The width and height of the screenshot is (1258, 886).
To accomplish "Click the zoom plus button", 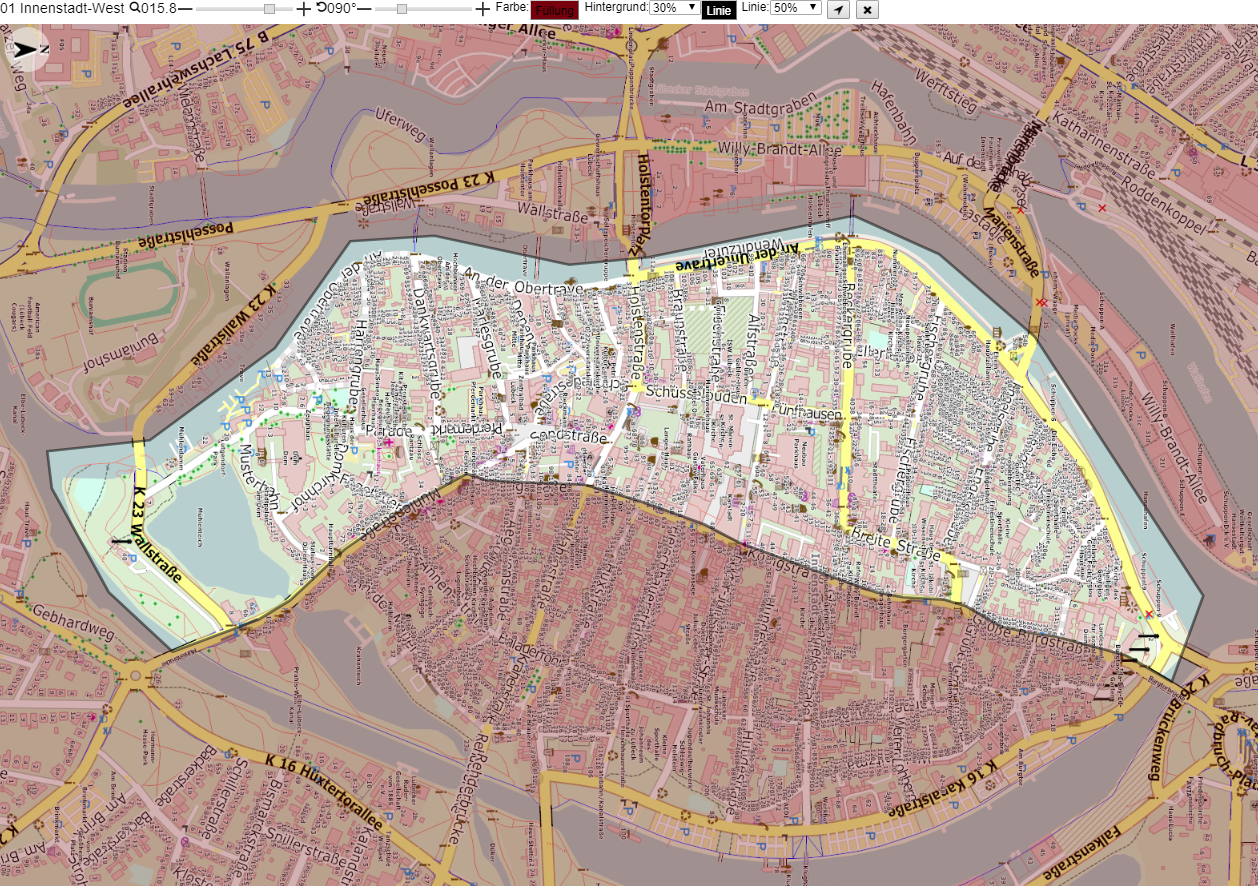I will (304, 8).
